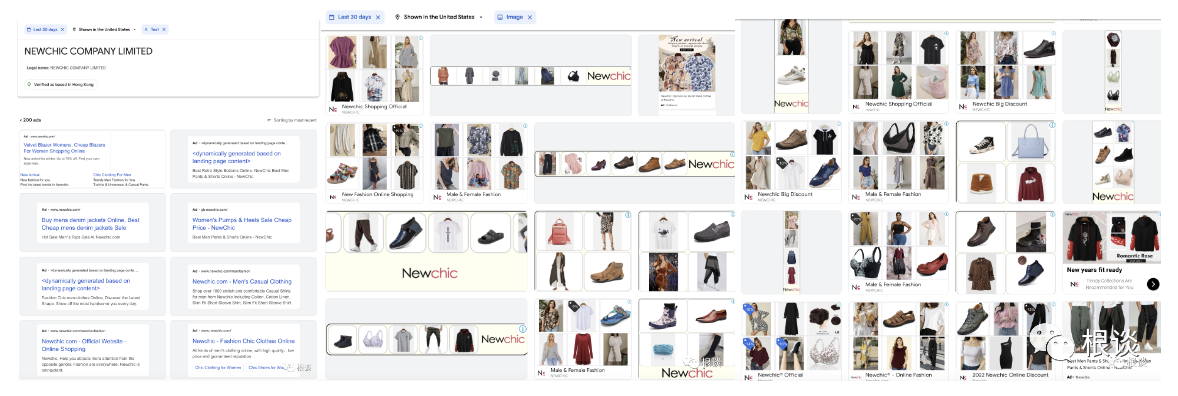Screen dimensions: 1178x396
Task: Click Chic Clothing for Women sitelink button
Action: click(219, 367)
